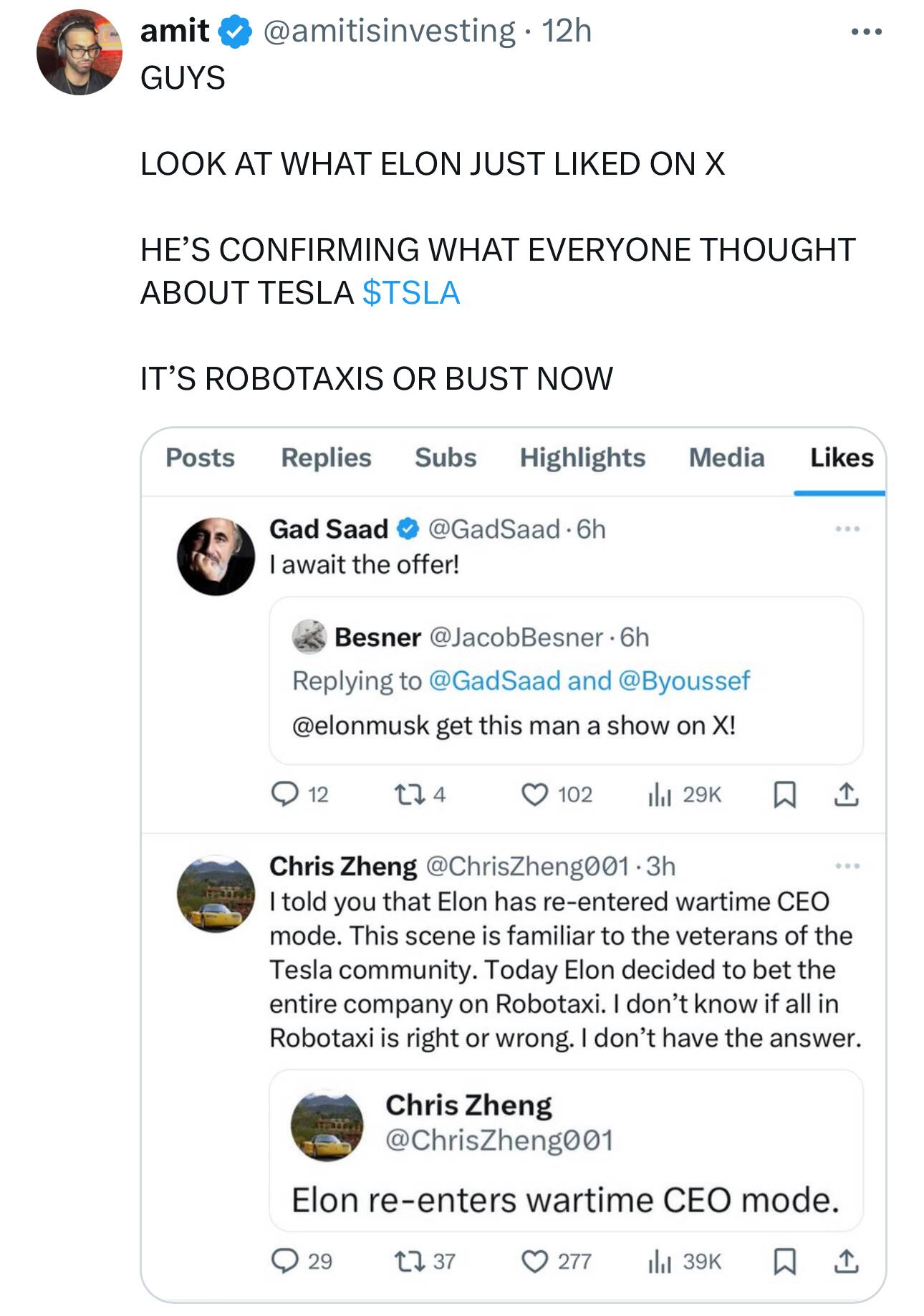
Task: Open more options on Gad Saad's post
Action: 847,529
